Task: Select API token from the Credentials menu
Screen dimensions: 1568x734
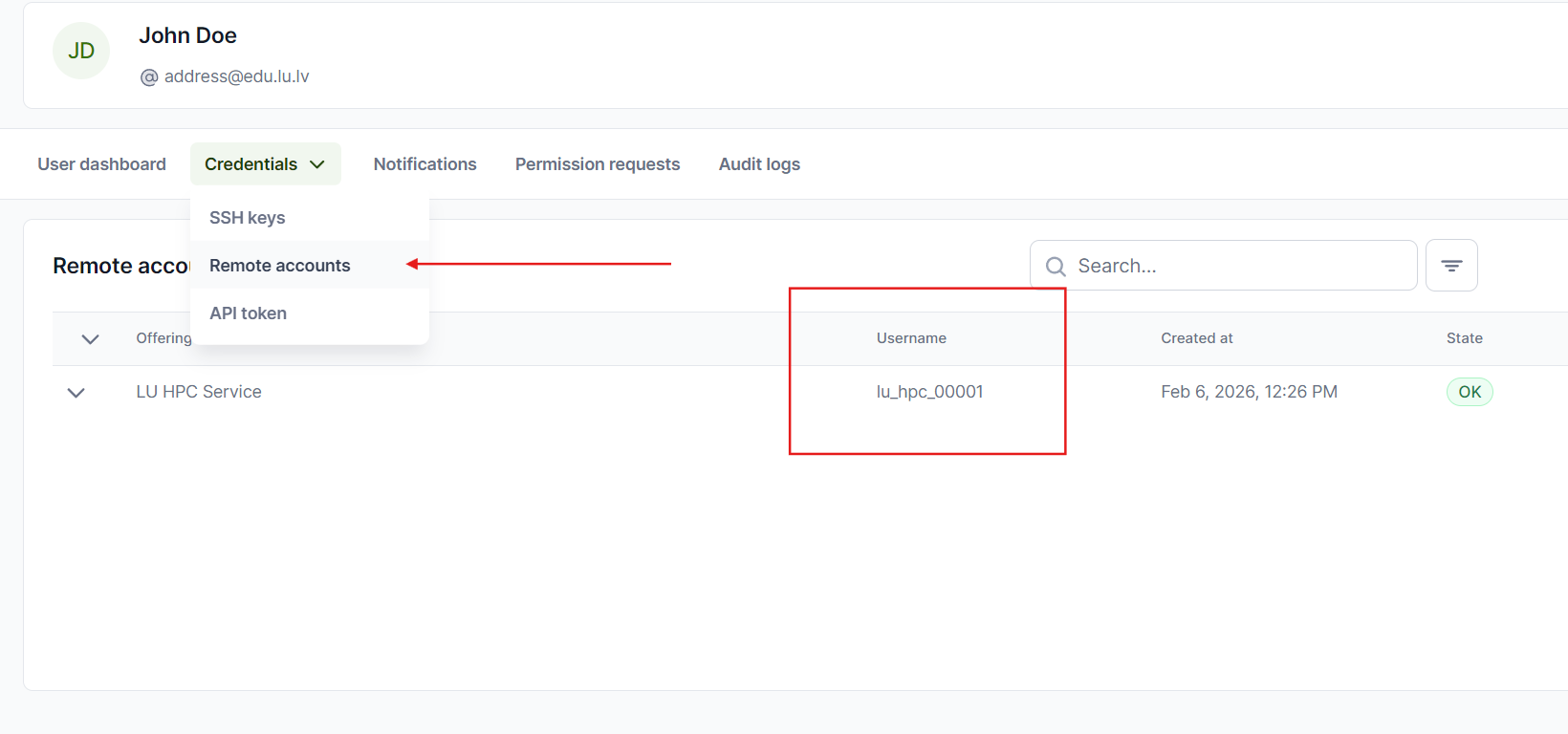Action: [249, 313]
